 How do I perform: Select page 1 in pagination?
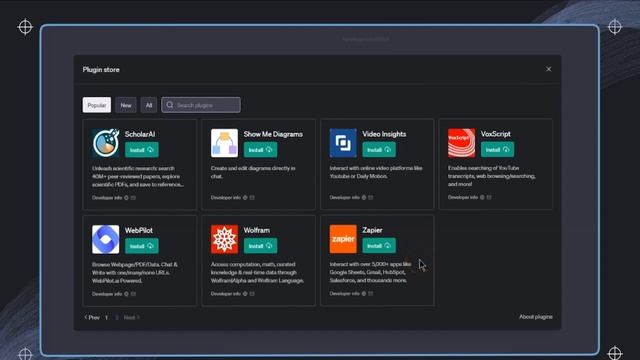(107, 317)
